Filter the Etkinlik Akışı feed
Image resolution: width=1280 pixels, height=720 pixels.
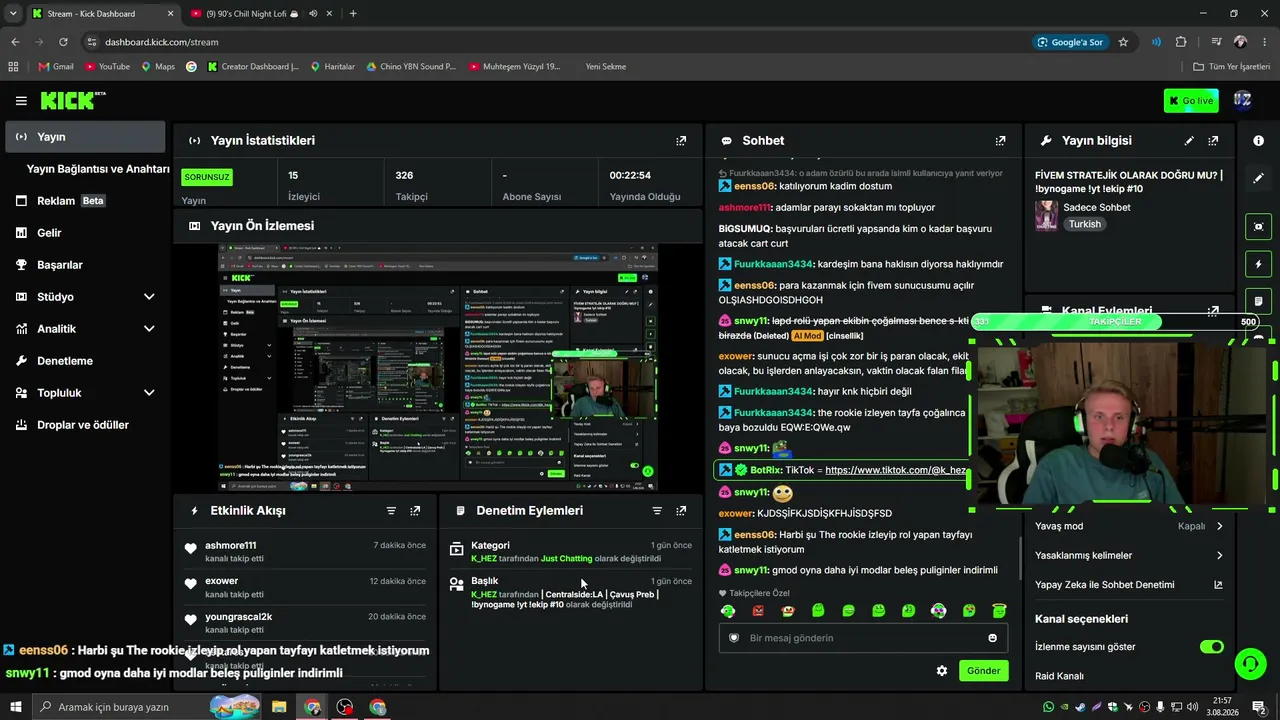click(x=391, y=511)
